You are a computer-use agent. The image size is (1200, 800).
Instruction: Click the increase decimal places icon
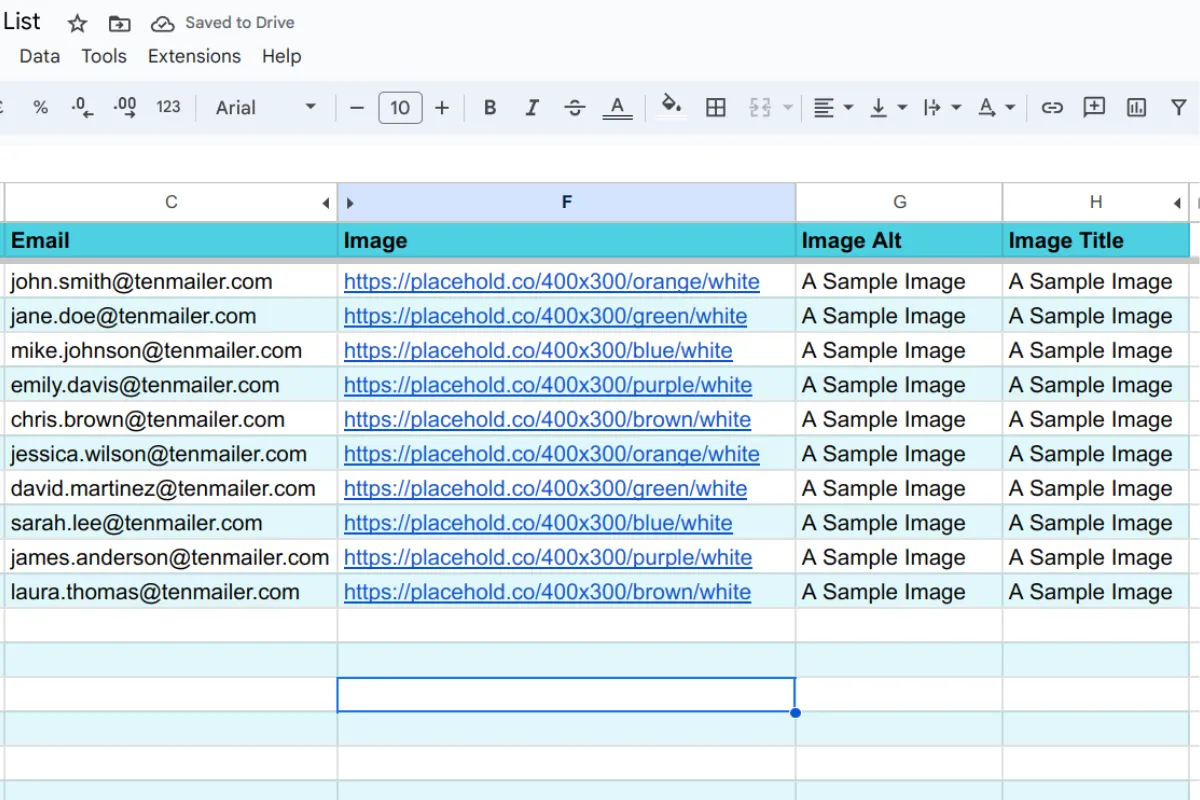pos(127,107)
